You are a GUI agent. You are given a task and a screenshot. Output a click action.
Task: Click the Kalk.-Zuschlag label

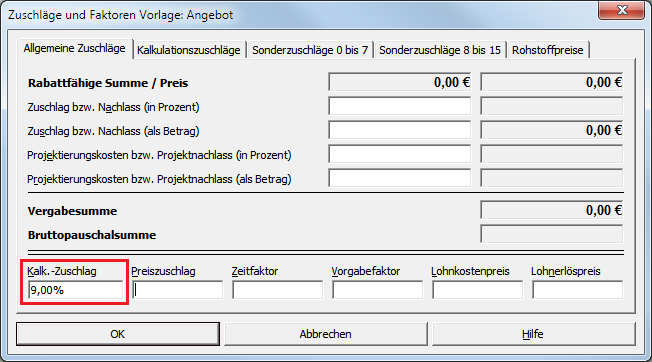[62, 271]
